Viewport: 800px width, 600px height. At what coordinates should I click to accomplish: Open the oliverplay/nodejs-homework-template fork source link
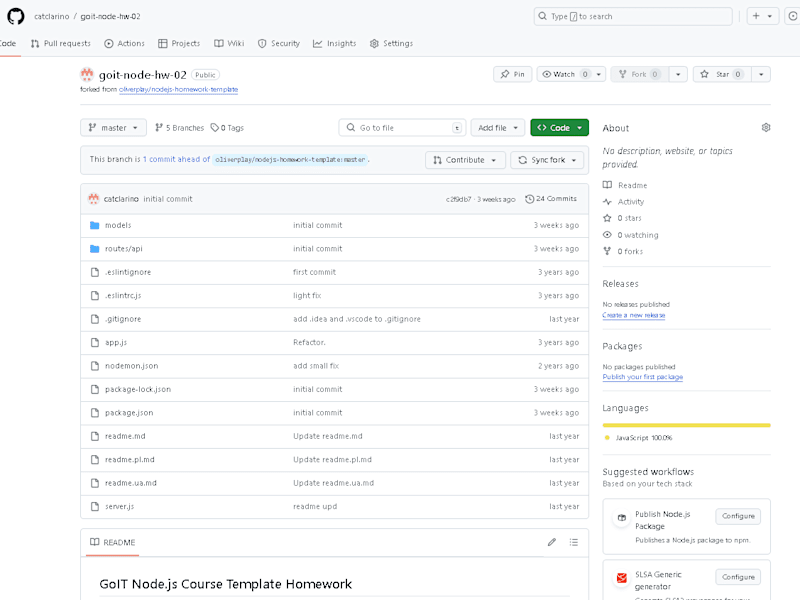(179, 89)
